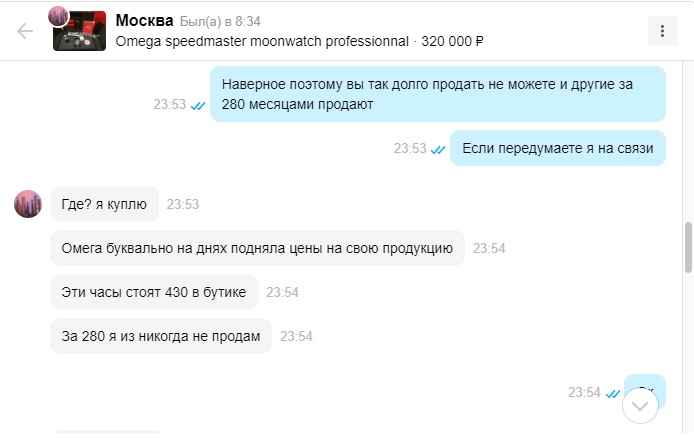Click the chat vertical scrollbar thumb
This screenshot has width=694, height=438.
[x=688, y=248]
